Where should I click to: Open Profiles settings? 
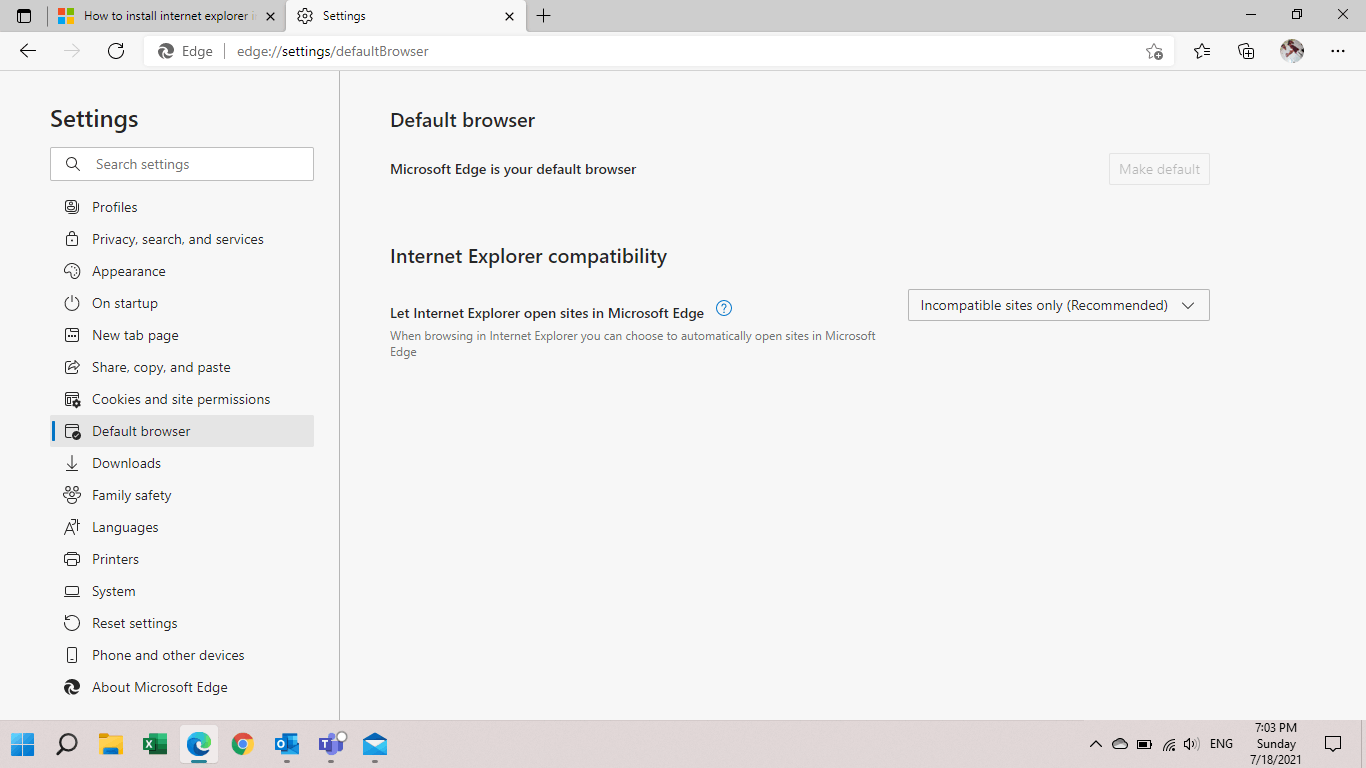pyautogui.click(x=182, y=207)
